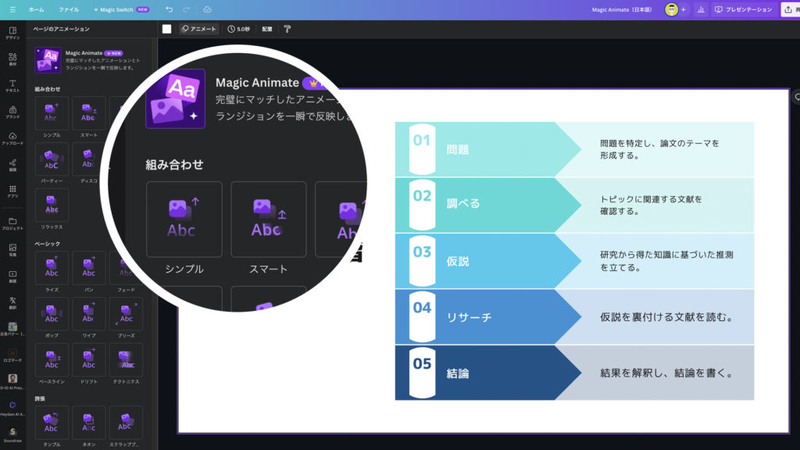Select the アニメート toolbar button
This screenshot has height=450, width=800.
pos(199,29)
